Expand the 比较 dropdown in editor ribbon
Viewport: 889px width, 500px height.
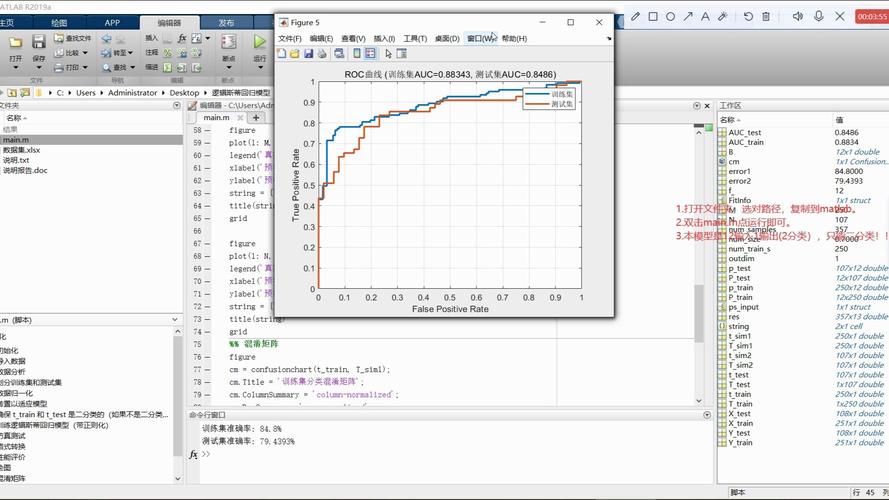86,53
